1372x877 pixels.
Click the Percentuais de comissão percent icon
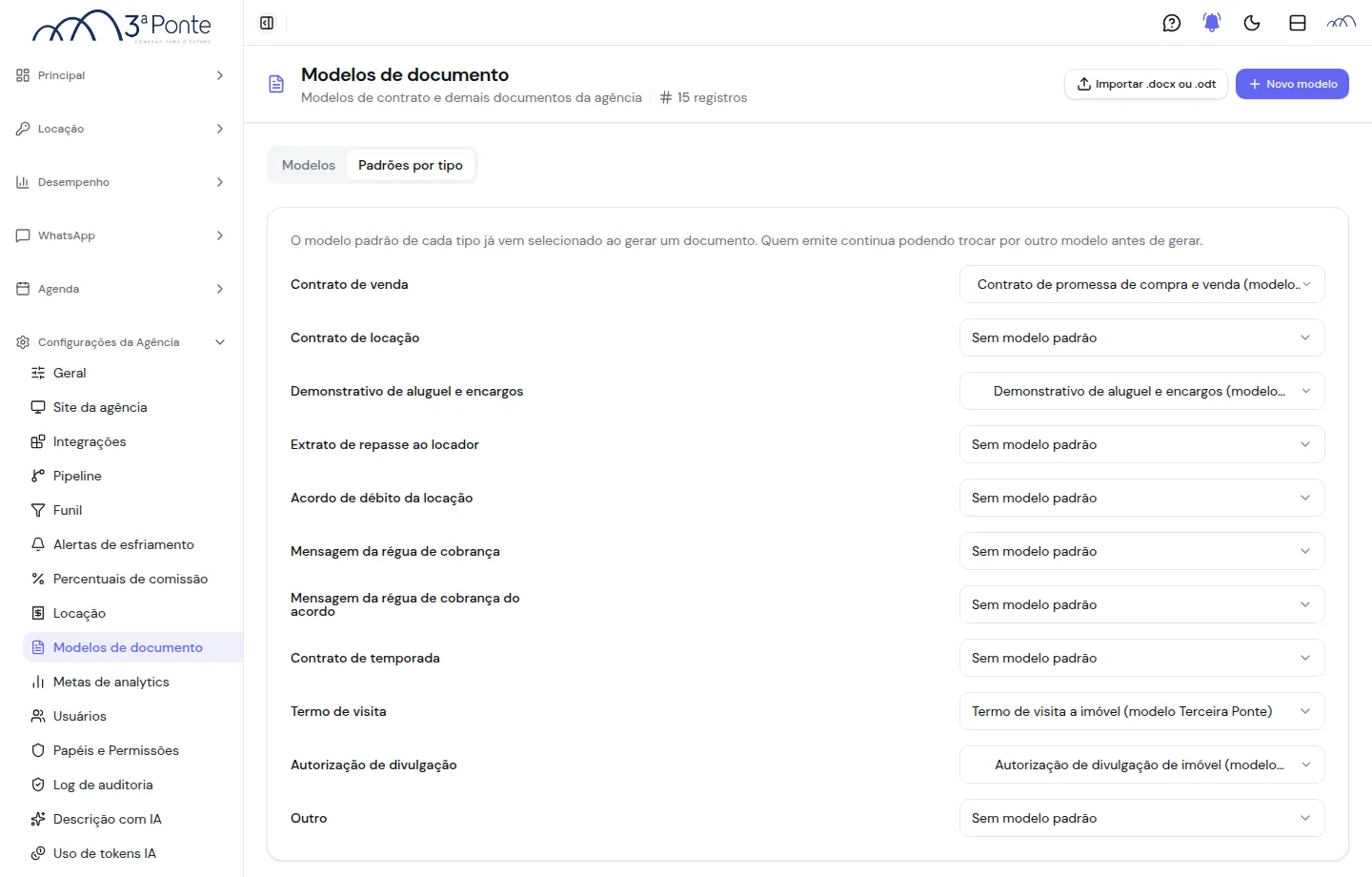tap(38, 579)
